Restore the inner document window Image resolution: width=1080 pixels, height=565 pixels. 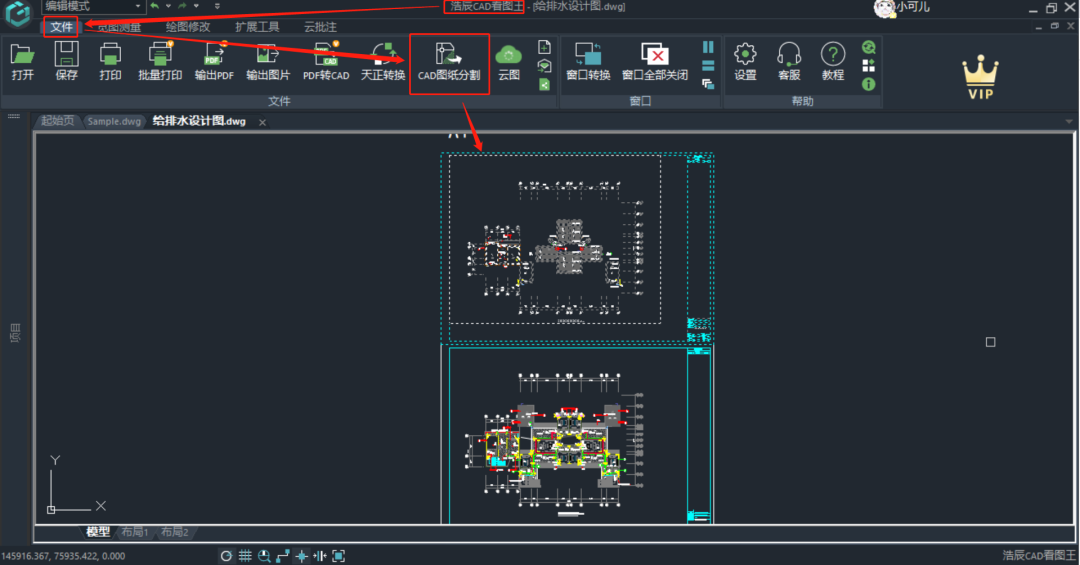(x=1055, y=26)
